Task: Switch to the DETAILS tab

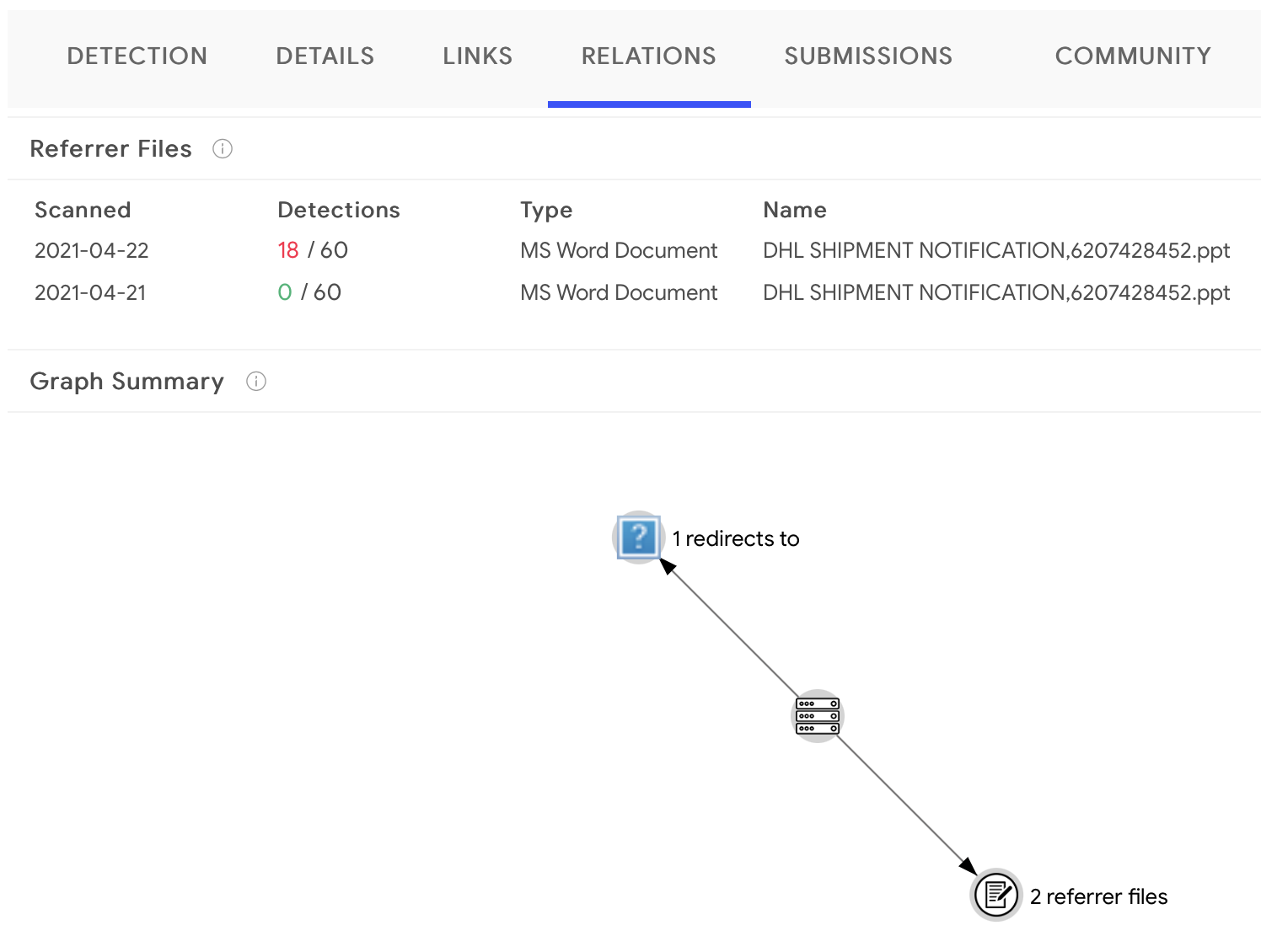Action: pos(325,56)
